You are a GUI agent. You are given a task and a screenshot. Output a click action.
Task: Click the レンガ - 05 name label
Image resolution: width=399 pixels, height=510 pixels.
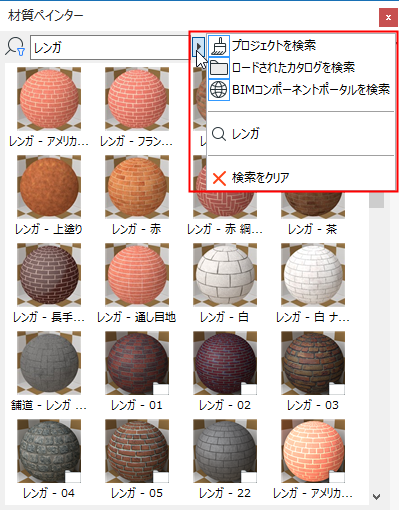(x=137, y=493)
